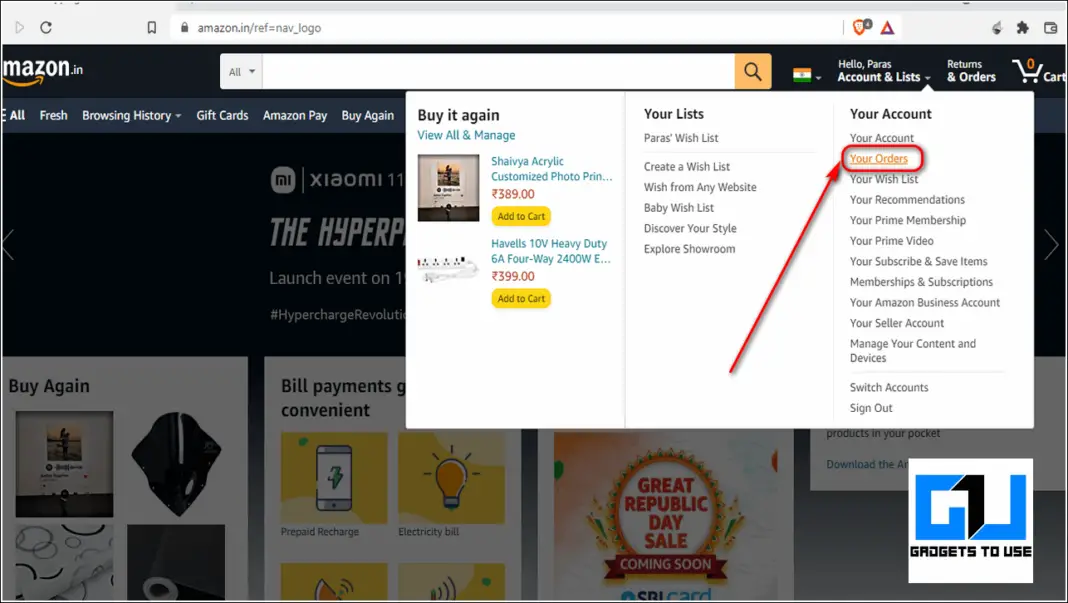Open Amazon Pay in nav bar
This screenshot has width=1068, height=603.
pyautogui.click(x=295, y=115)
